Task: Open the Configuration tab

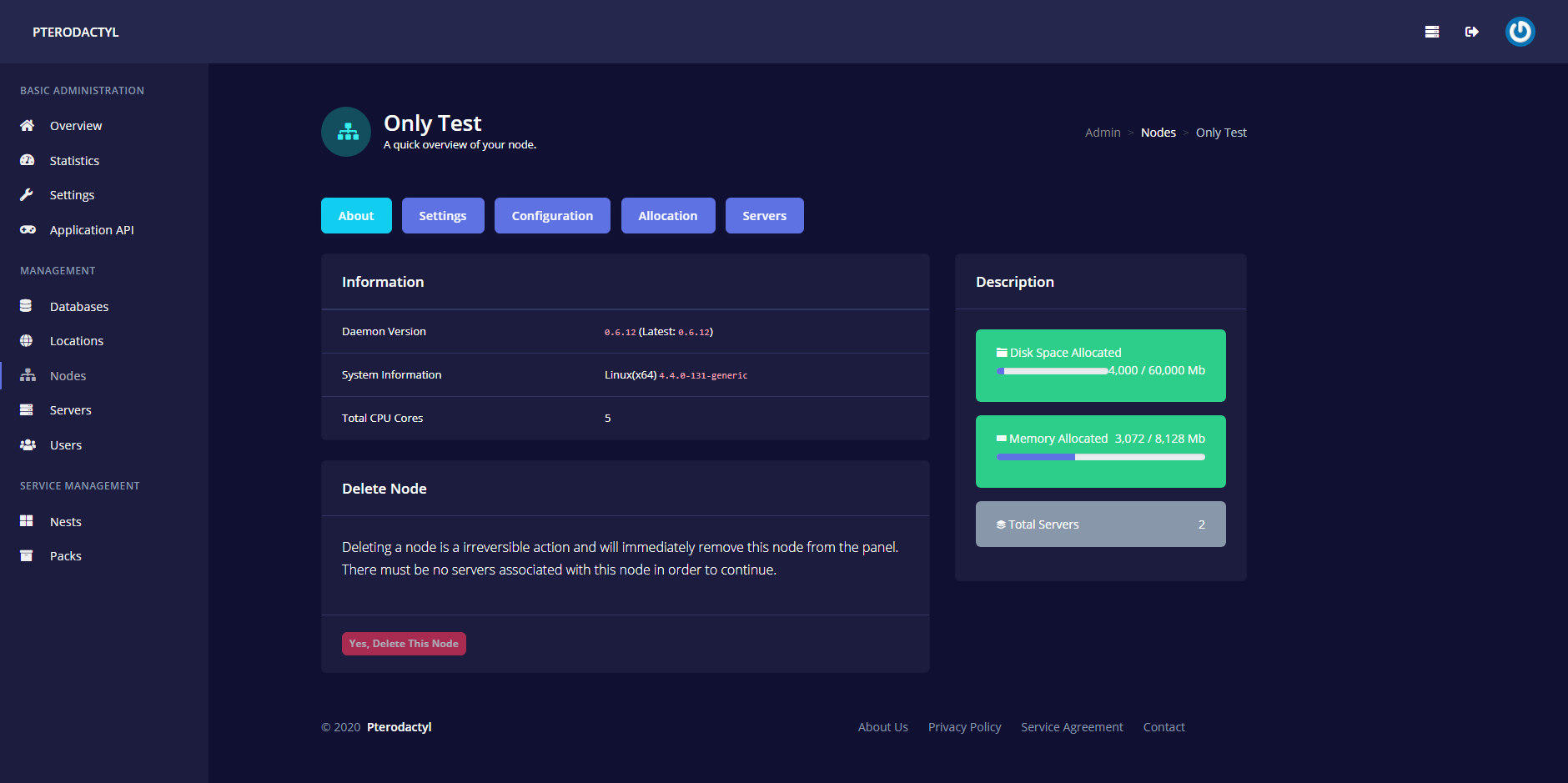Action: tap(552, 215)
